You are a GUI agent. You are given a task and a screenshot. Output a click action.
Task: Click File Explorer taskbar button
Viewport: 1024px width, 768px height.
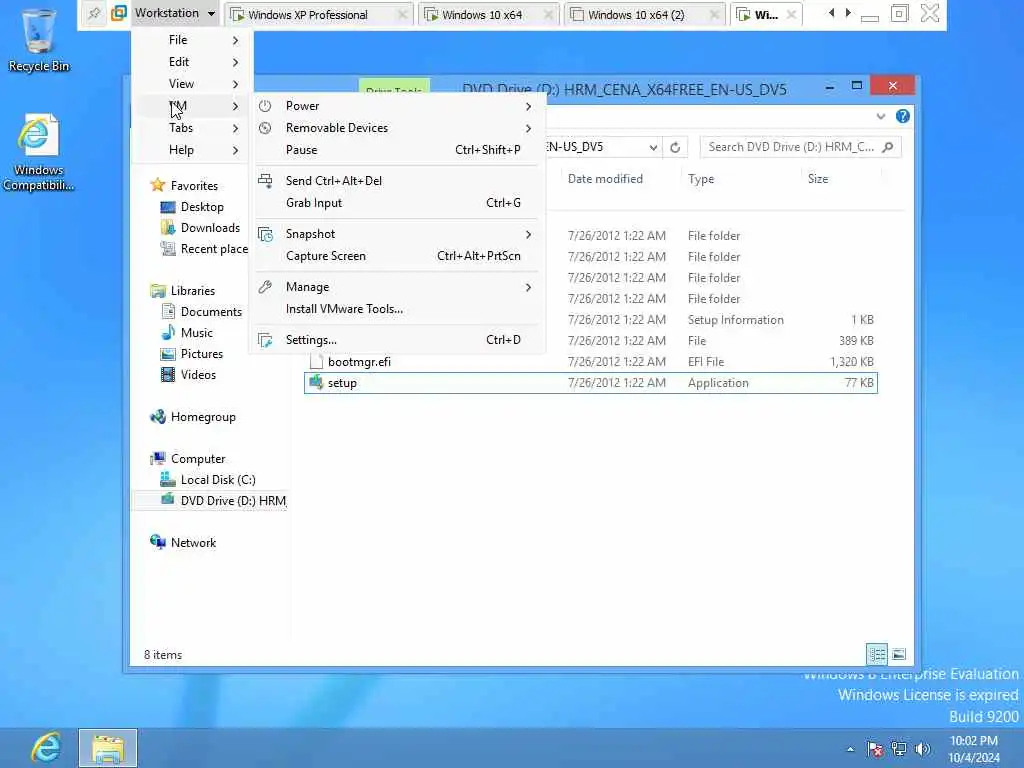click(x=108, y=748)
